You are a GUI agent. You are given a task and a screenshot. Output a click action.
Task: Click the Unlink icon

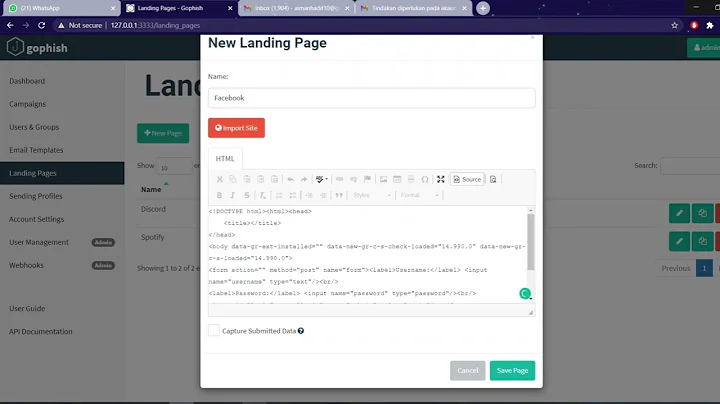point(353,180)
